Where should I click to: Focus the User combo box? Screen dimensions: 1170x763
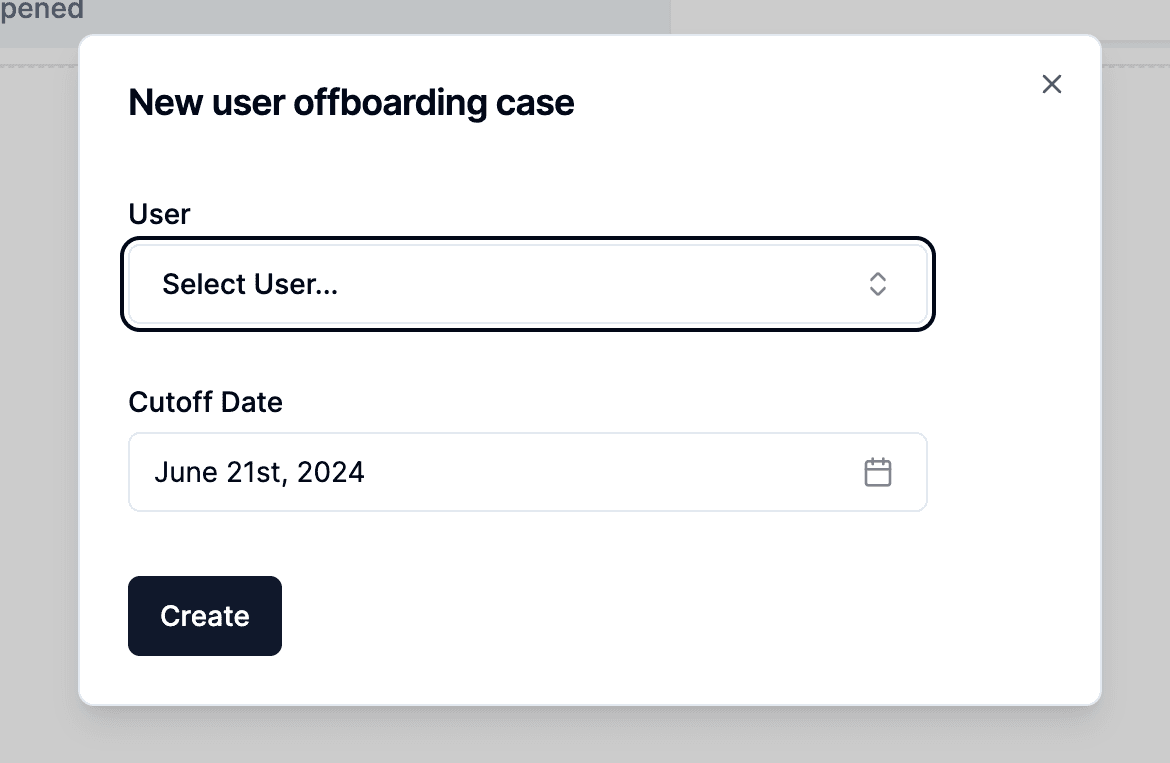pos(527,285)
